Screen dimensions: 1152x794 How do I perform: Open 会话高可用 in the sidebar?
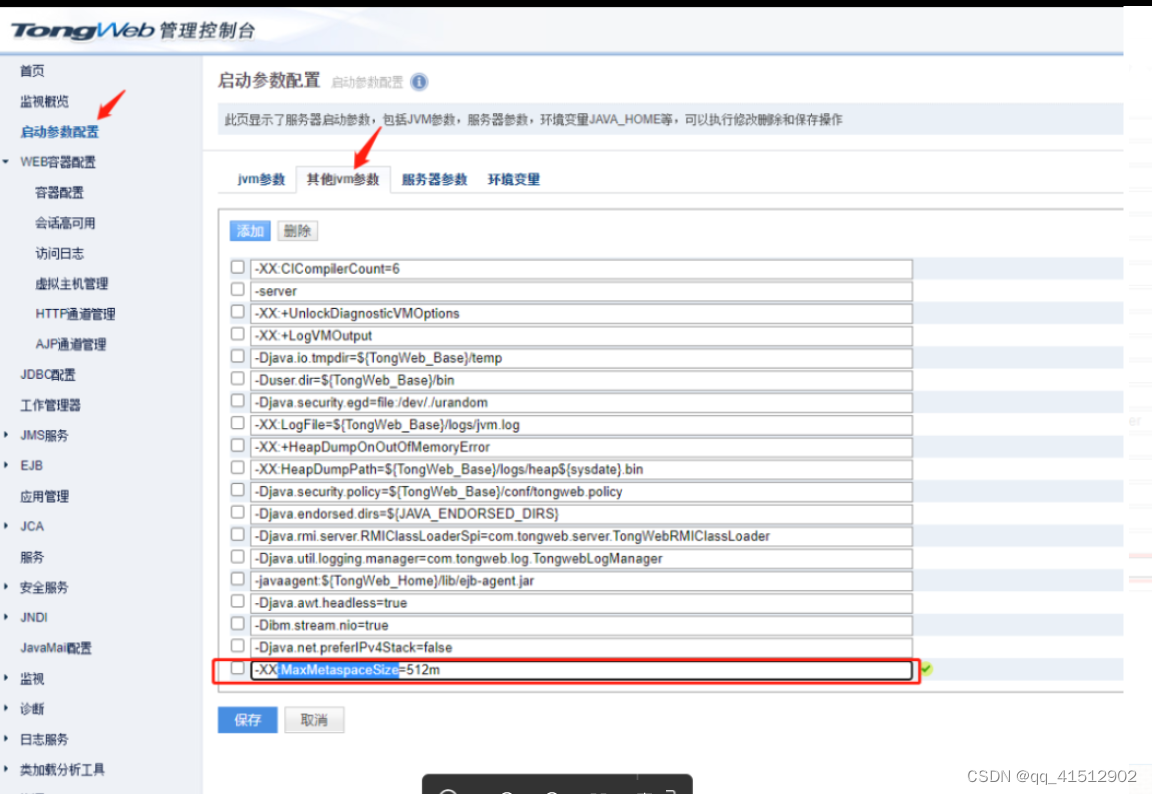65,223
